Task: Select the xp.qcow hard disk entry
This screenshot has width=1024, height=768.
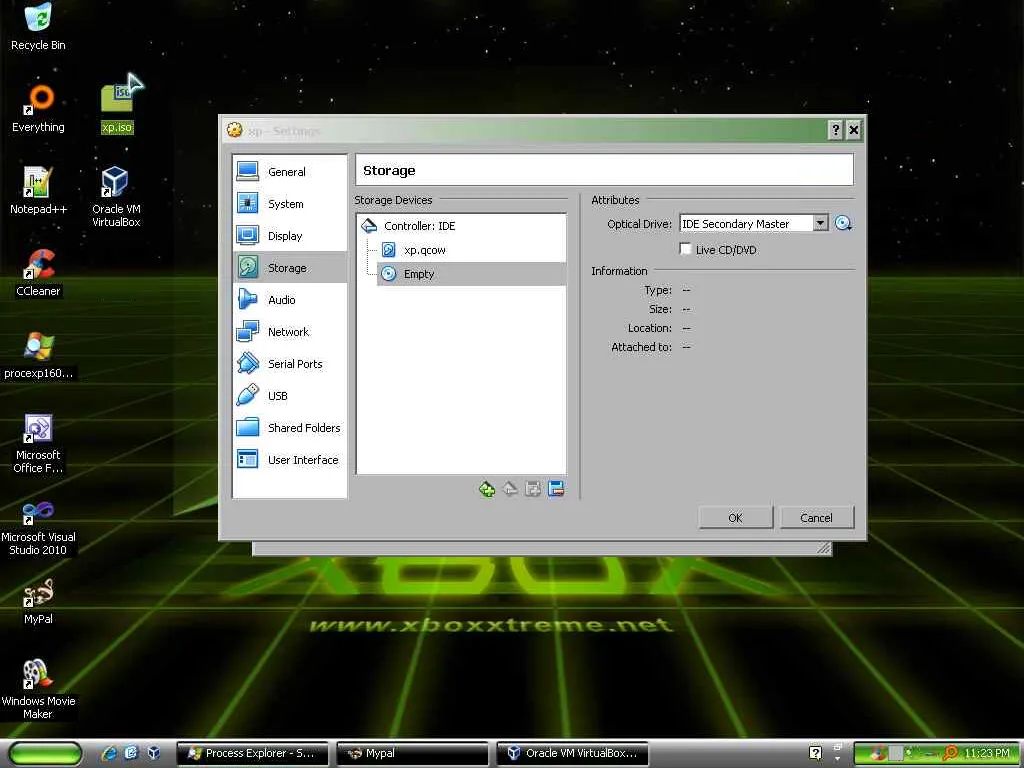Action: 472,250
